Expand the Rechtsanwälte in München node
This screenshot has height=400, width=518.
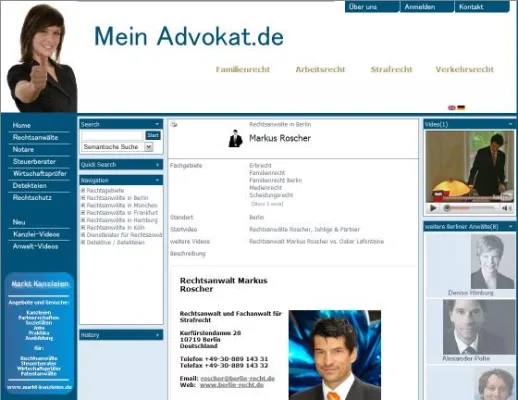pyautogui.click(x=83, y=205)
